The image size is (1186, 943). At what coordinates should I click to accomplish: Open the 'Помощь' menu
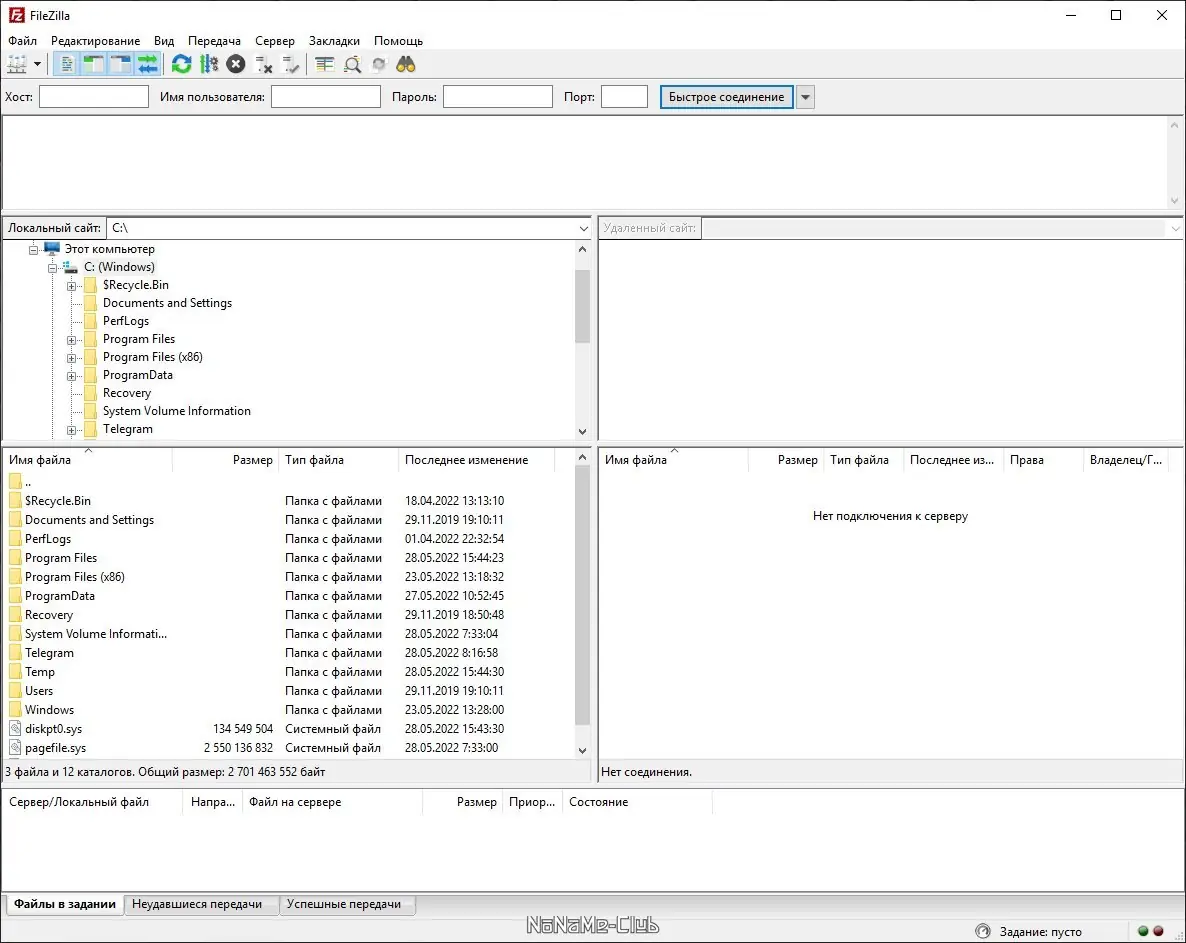pyautogui.click(x=398, y=41)
